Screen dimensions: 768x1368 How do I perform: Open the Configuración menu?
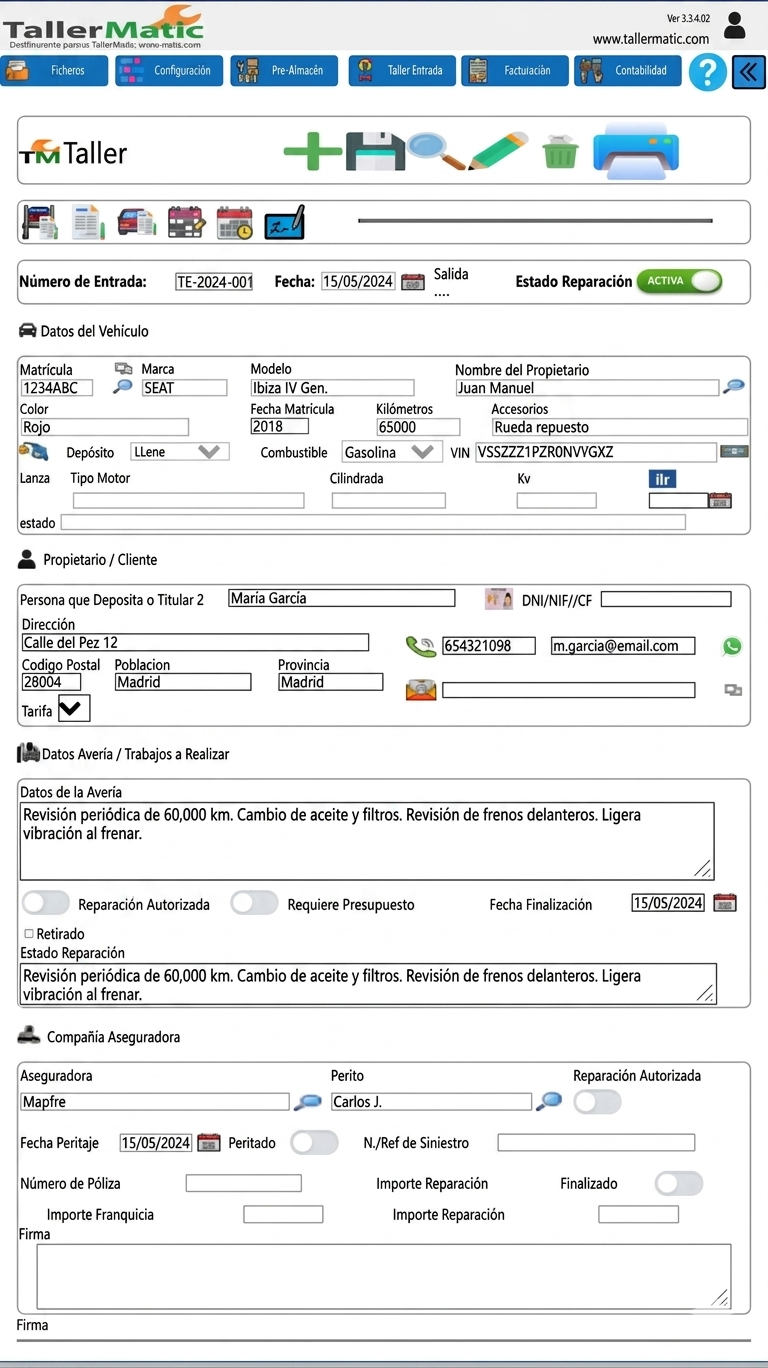coord(169,71)
